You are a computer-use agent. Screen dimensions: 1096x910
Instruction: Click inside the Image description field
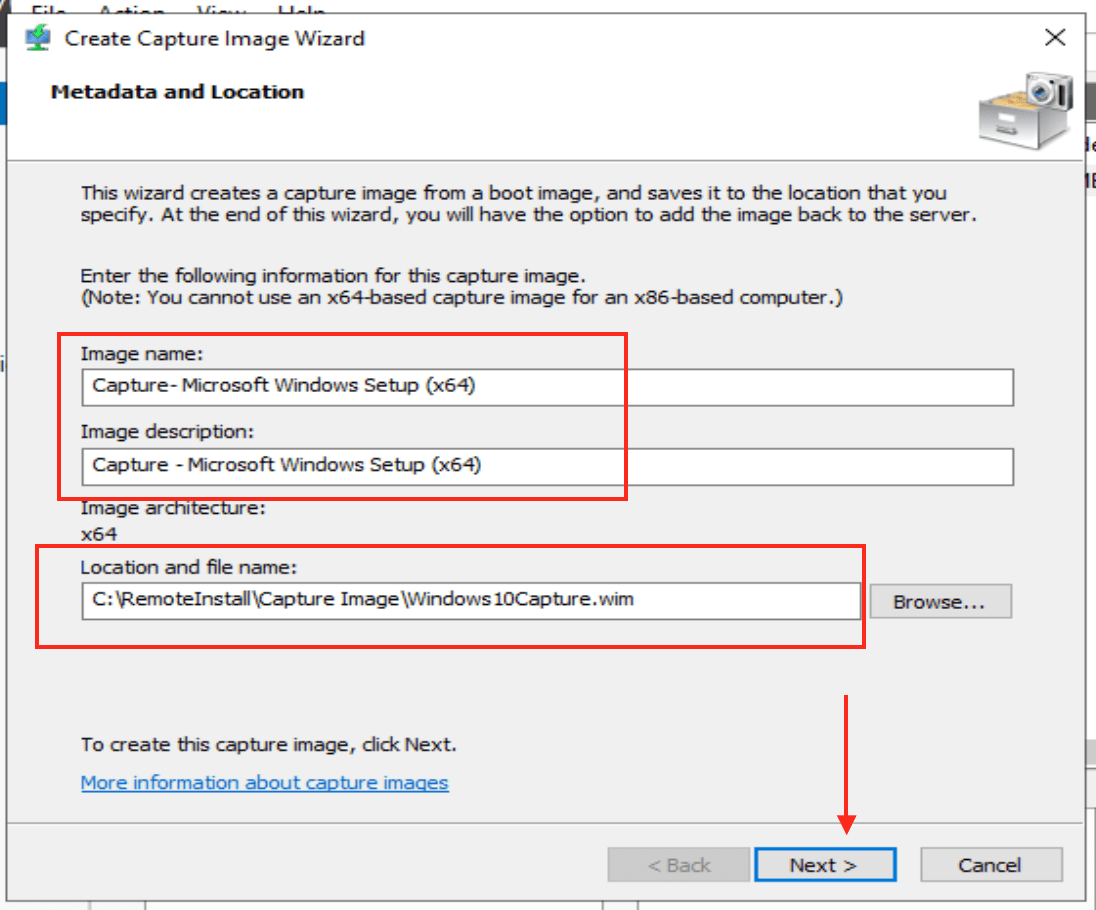pos(547,465)
